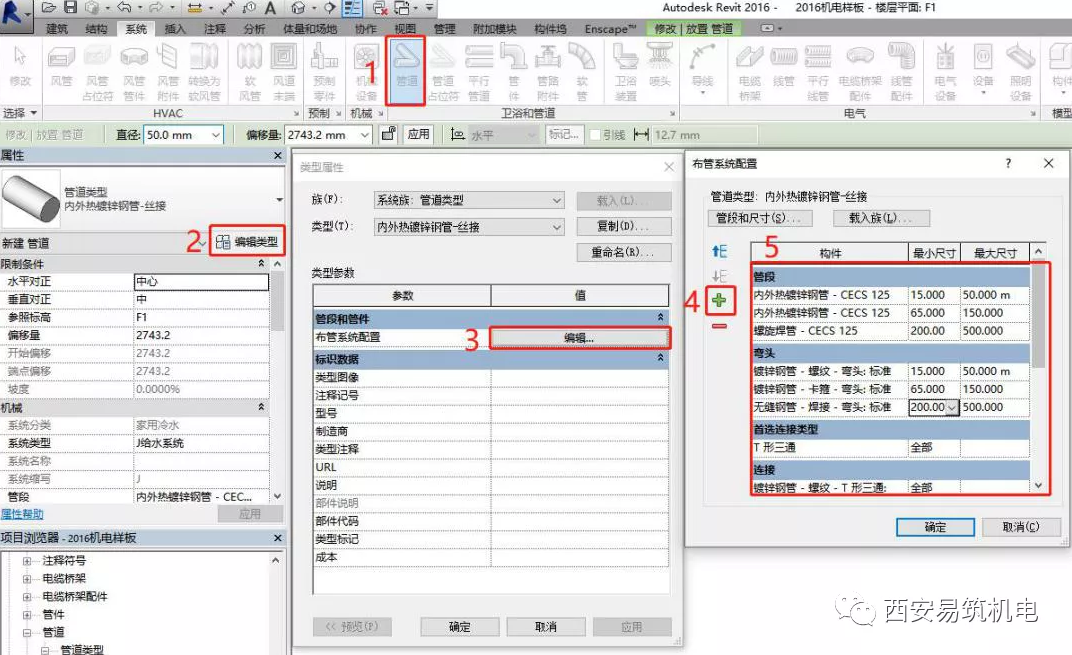Screen dimensions: 1072x655
Task: Click the 水平对正 value field 中心
Action: (201, 282)
